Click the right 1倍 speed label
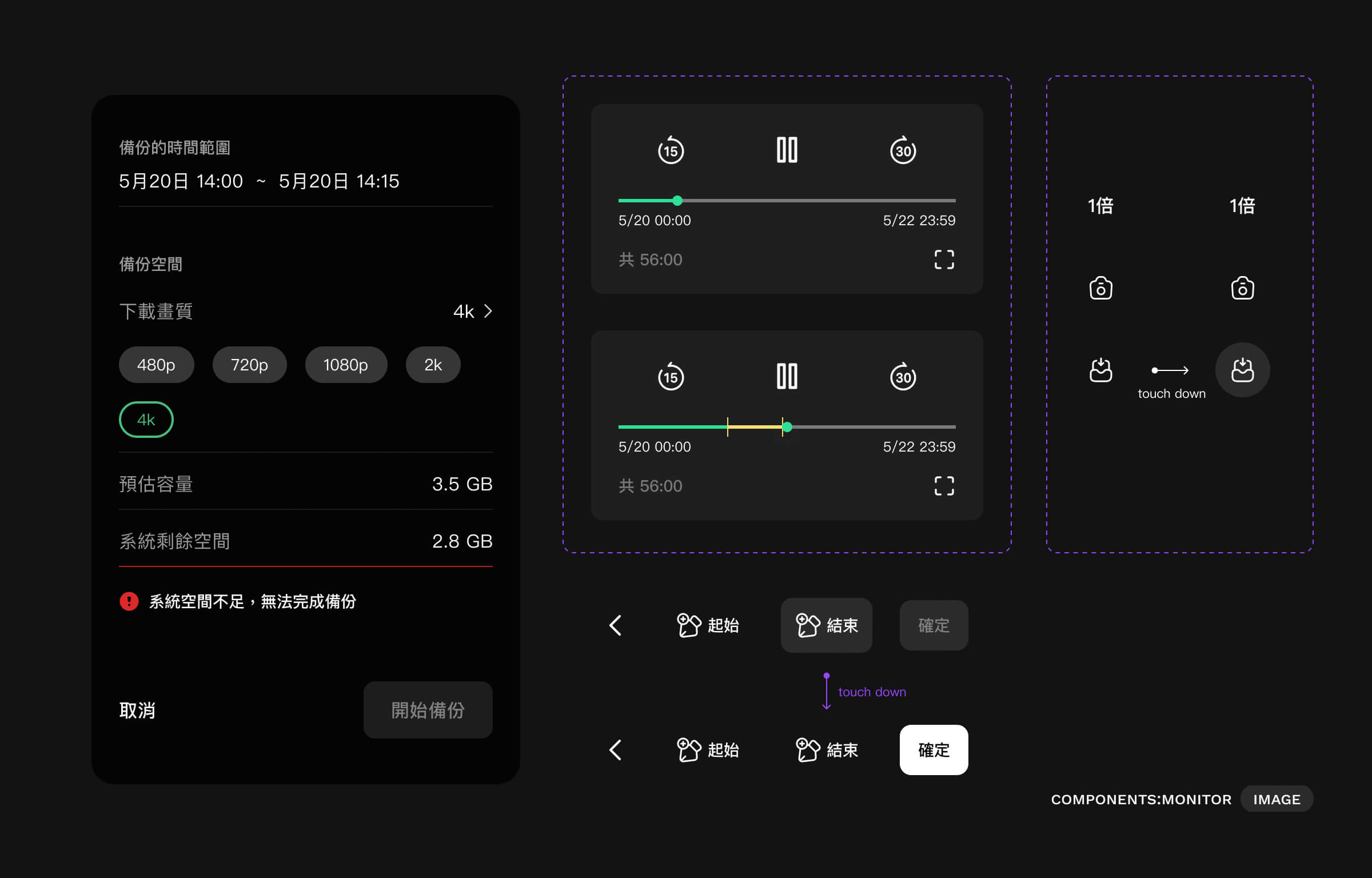Image resolution: width=1372 pixels, height=878 pixels. [x=1242, y=206]
